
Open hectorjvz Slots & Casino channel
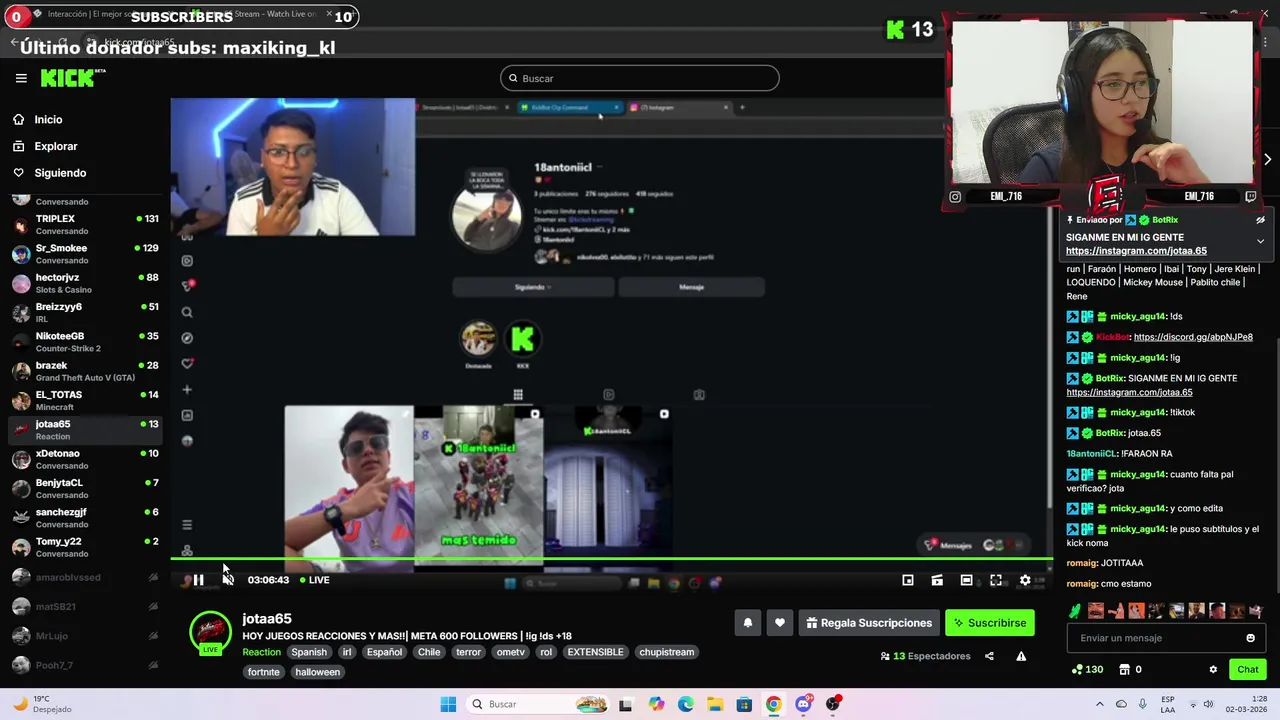tap(85, 283)
